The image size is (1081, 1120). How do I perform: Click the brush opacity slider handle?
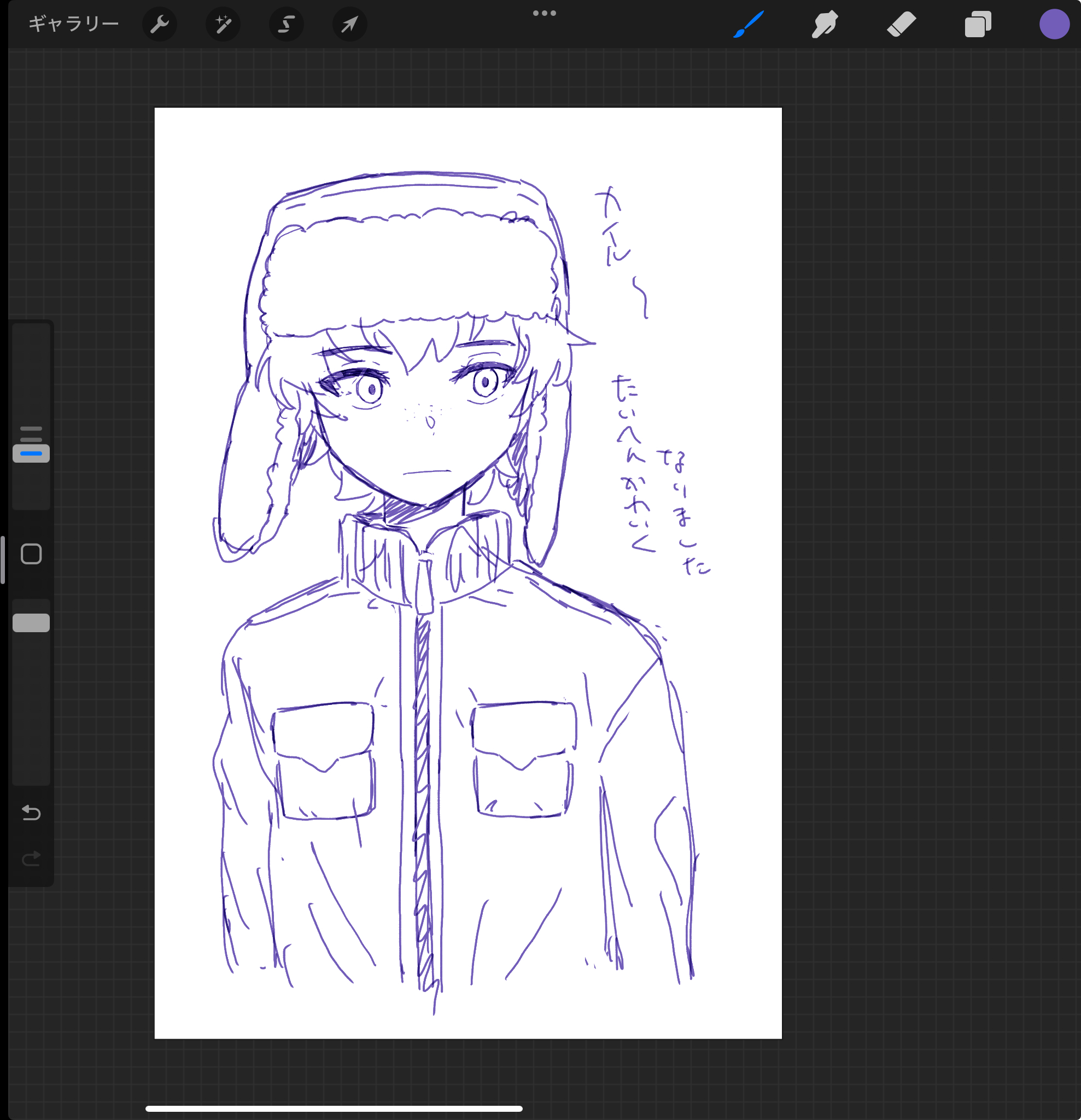pyautogui.click(x=31, y=623)
